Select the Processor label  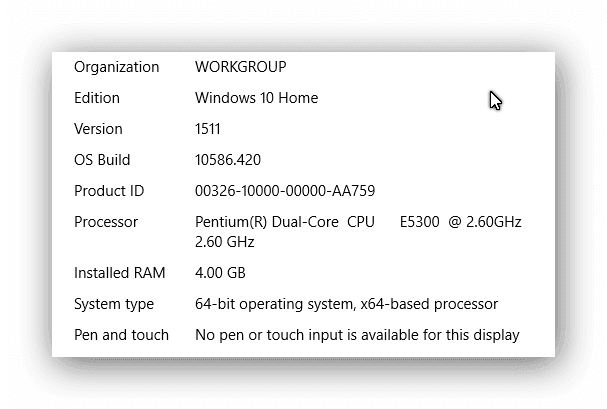(106, 222)
